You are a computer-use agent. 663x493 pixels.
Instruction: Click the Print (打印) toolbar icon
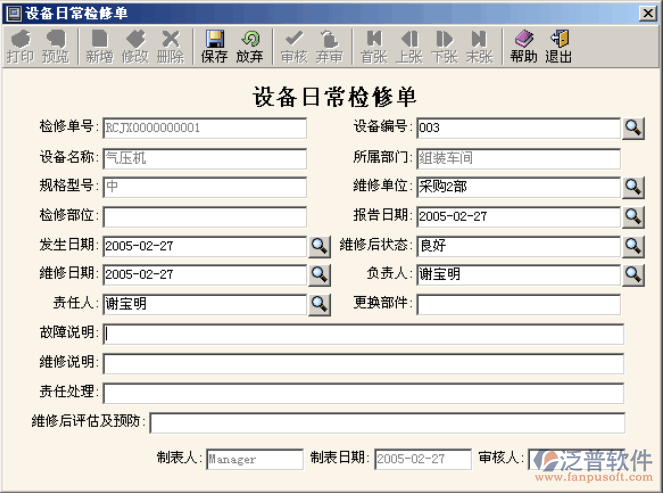(x=19, y=46)
